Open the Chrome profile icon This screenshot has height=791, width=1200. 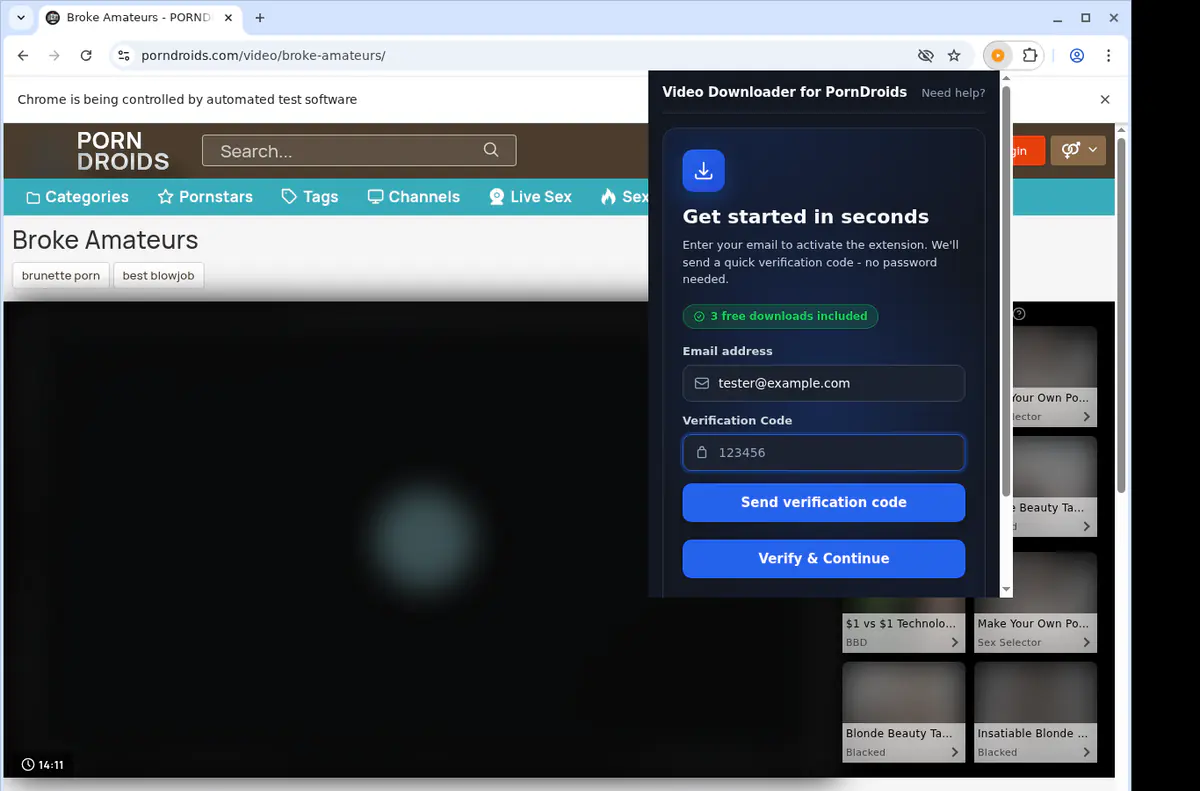click(x=1077, y=56)
